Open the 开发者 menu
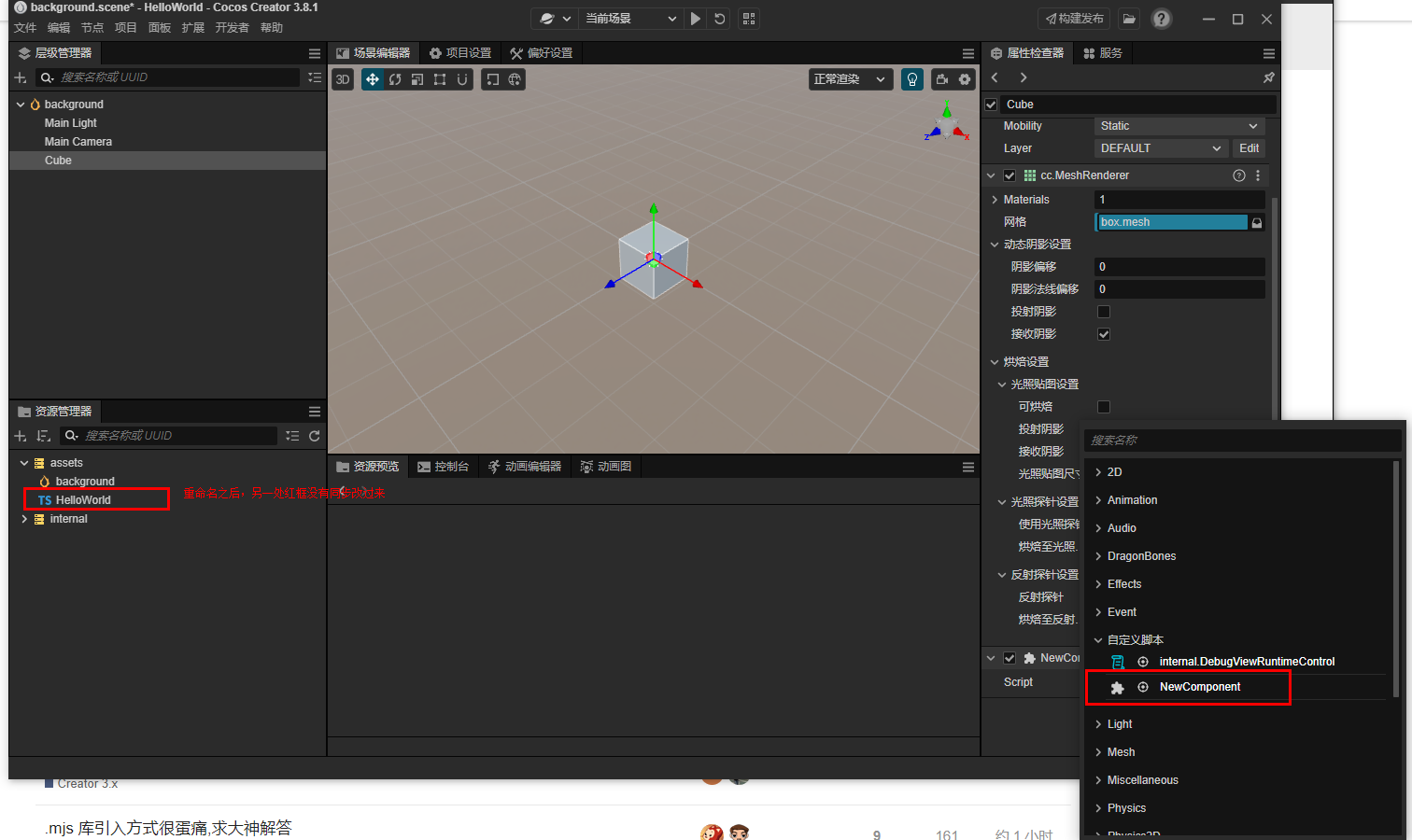1412x840 pixels. tap(232, 28)
